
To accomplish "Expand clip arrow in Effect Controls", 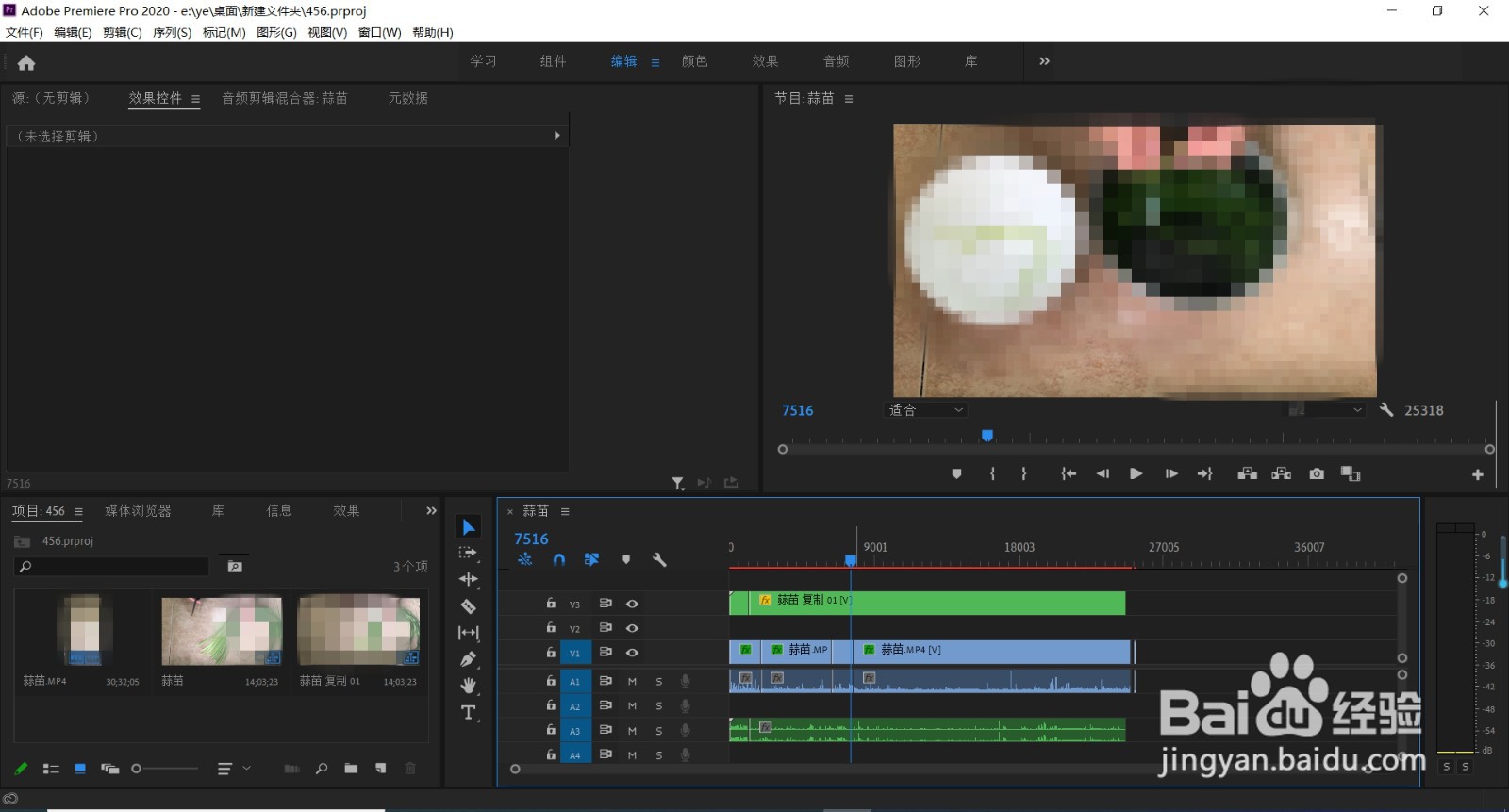I will pos(557,136).
